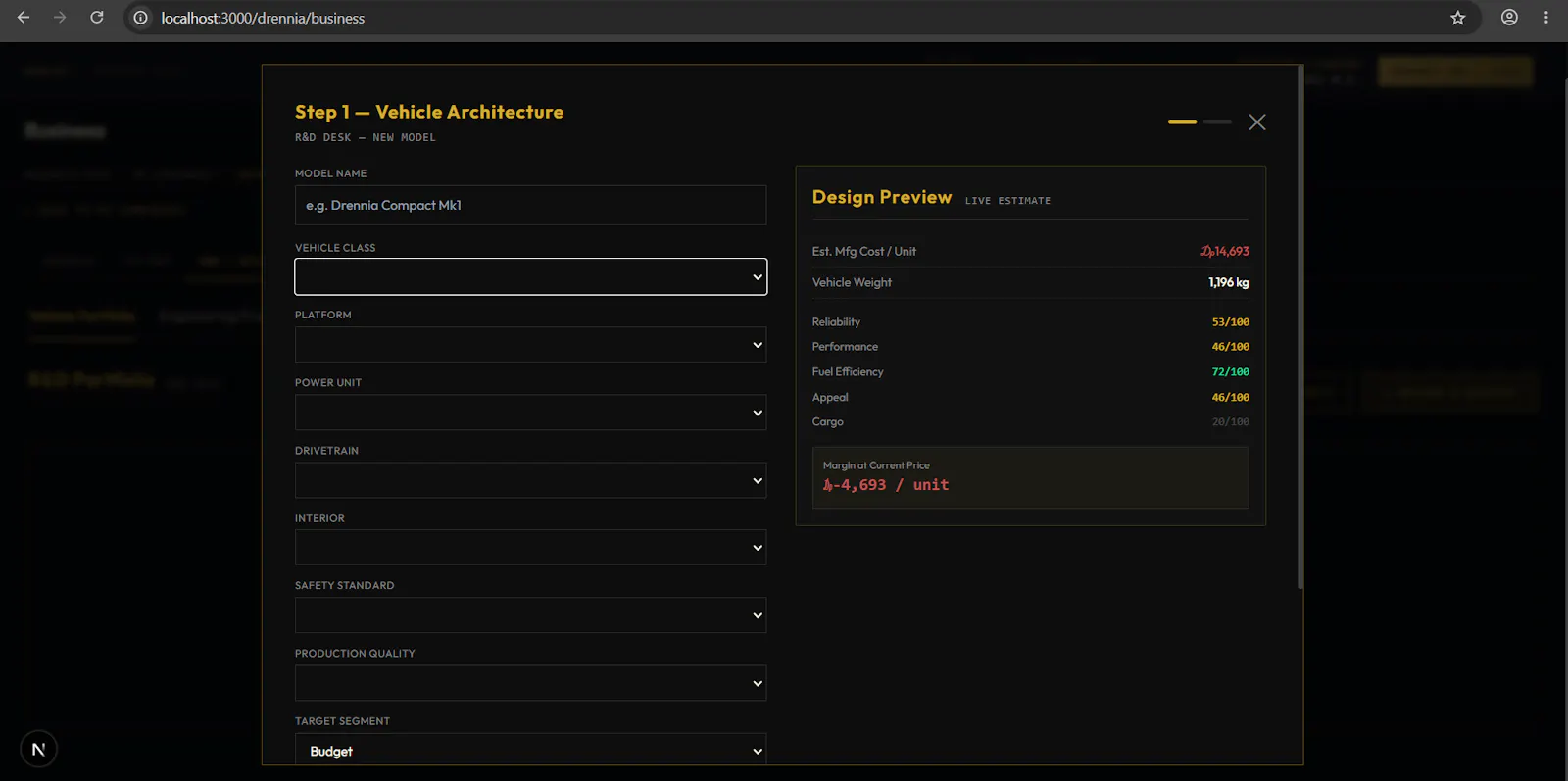
Task: Focus the Model Name input field
Action: click(530, 205)
